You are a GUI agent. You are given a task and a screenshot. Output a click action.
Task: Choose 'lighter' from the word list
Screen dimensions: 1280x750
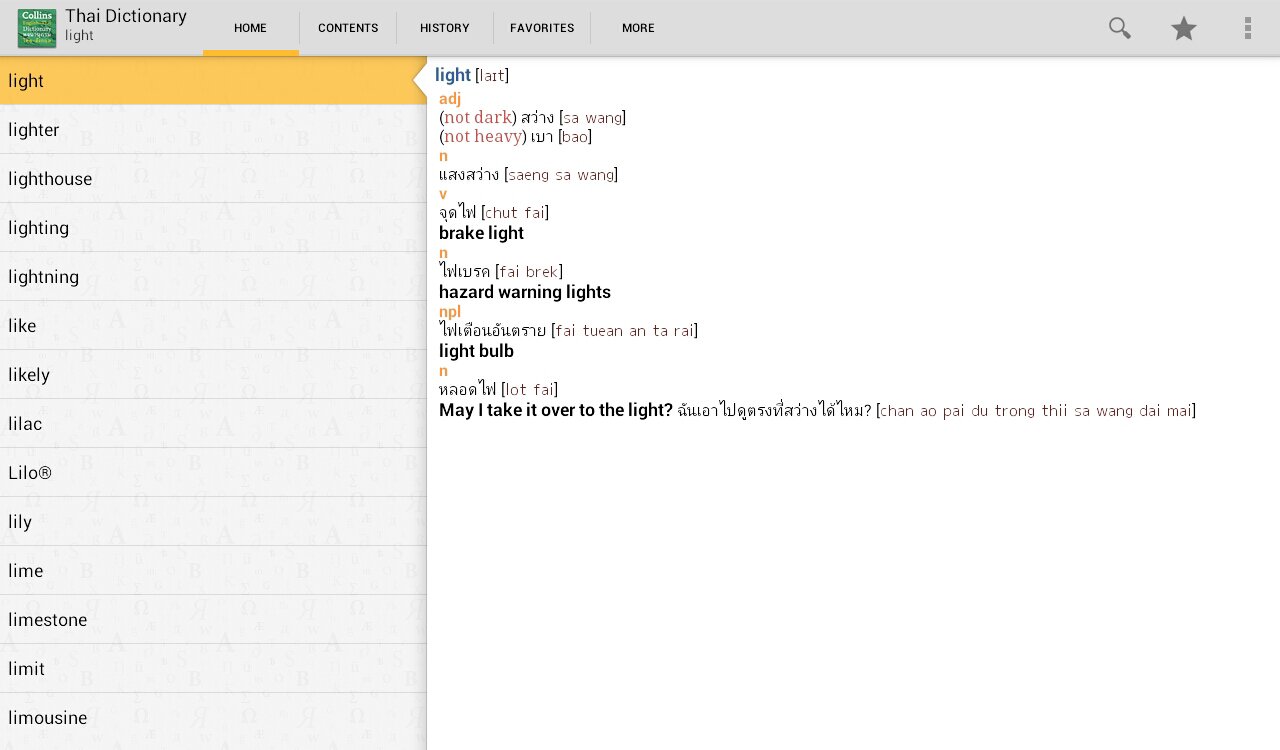[x=200, y=130]
